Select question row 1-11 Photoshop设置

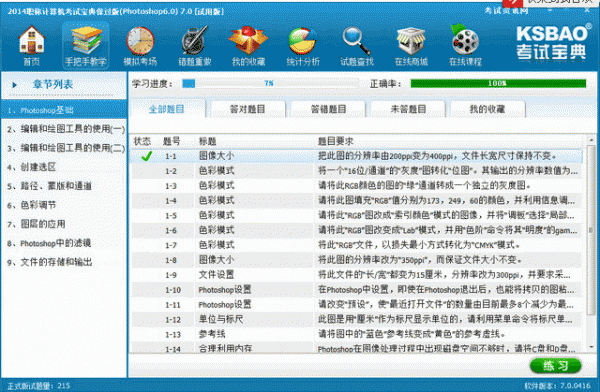coord(357,305)
